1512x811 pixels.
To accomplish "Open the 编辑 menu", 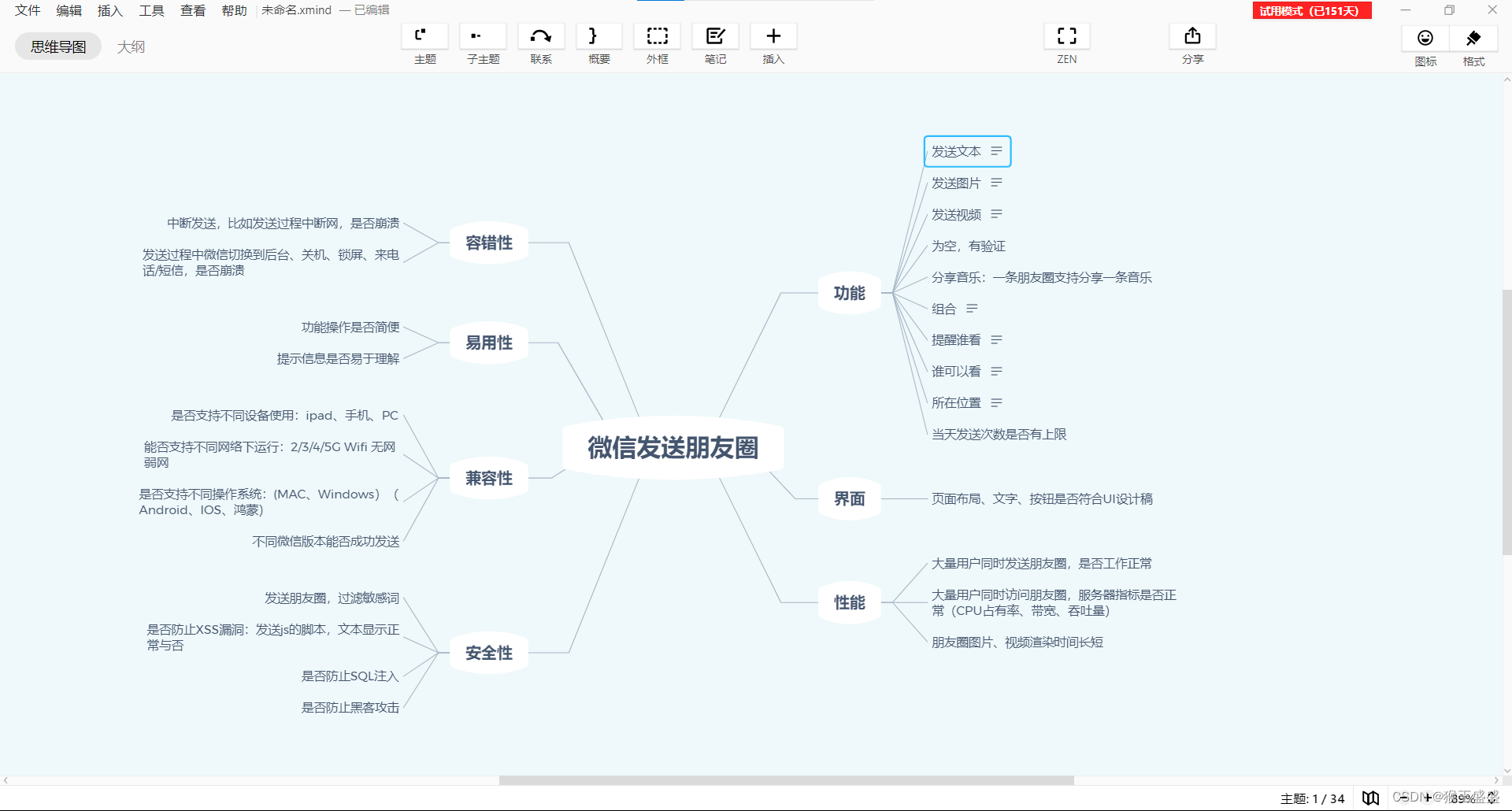I will pyautogui.click(x=69, y=10).
